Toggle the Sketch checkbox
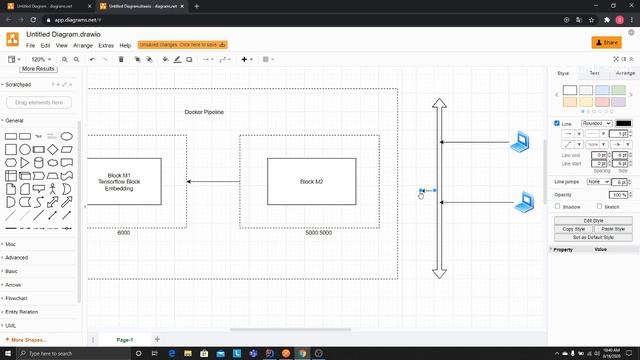The width and height of the screenshot is (640, 360). point(599,207)
